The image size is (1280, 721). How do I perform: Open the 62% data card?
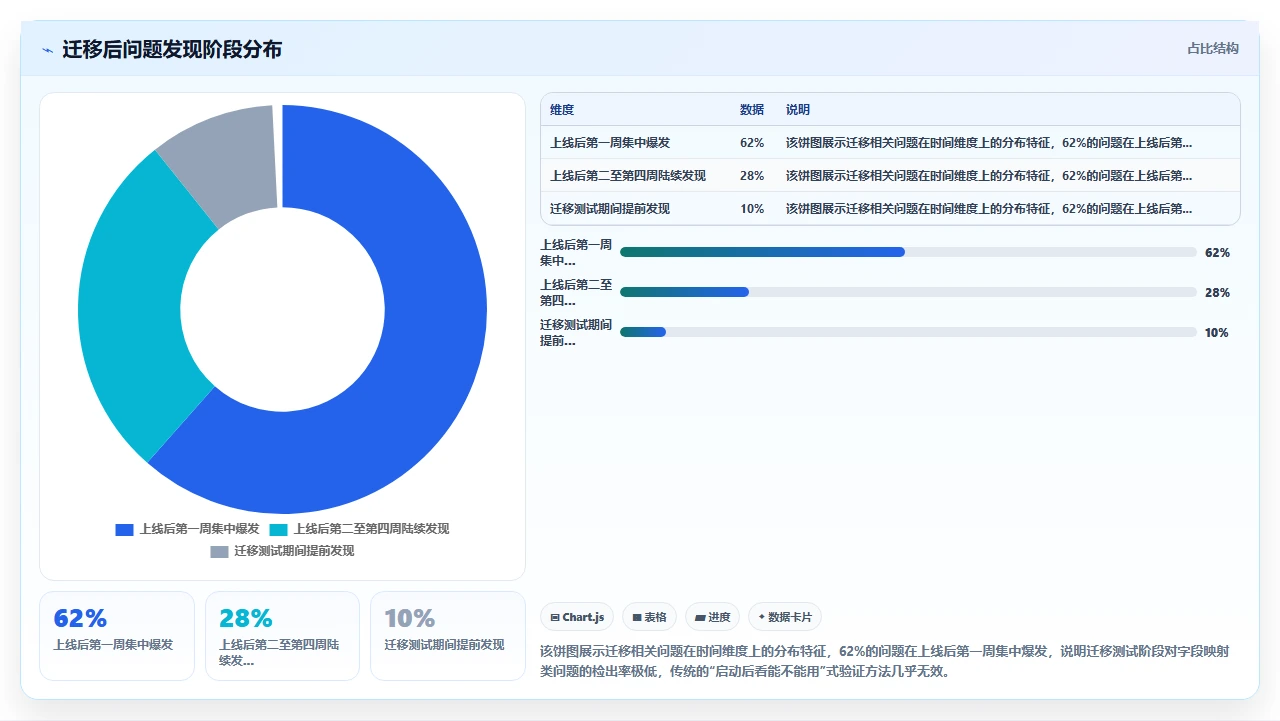(x=117, y=636)
